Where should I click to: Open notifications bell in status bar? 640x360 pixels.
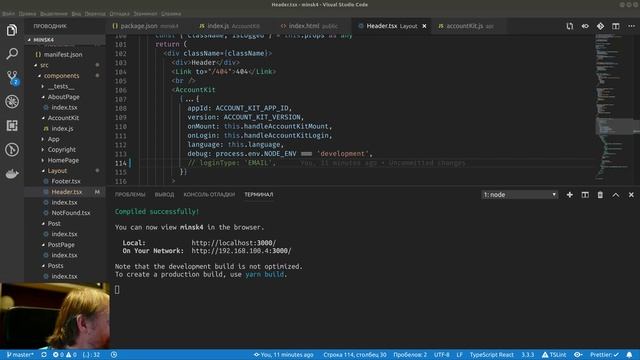pos(629,355)
